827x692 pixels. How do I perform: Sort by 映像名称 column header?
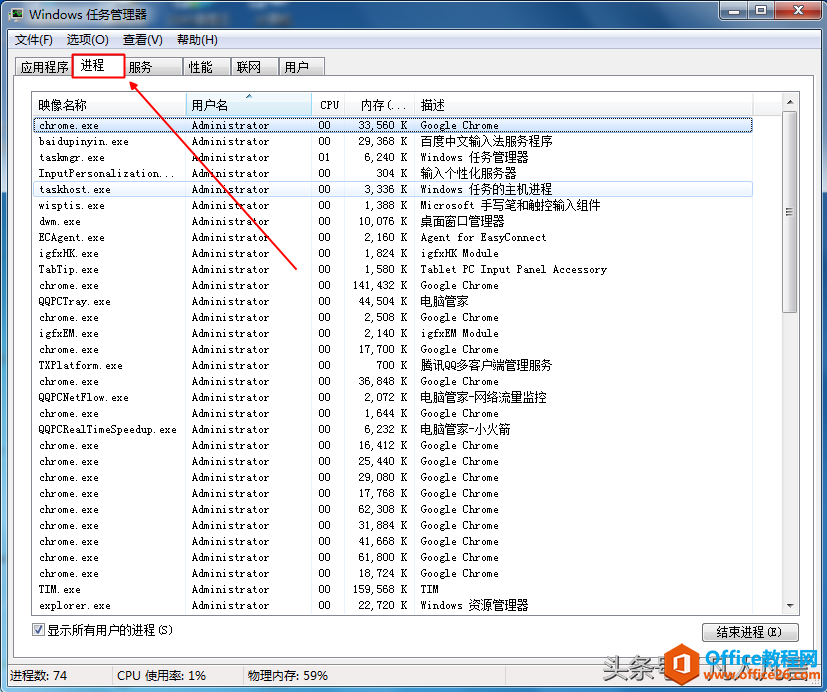(109, 105)
